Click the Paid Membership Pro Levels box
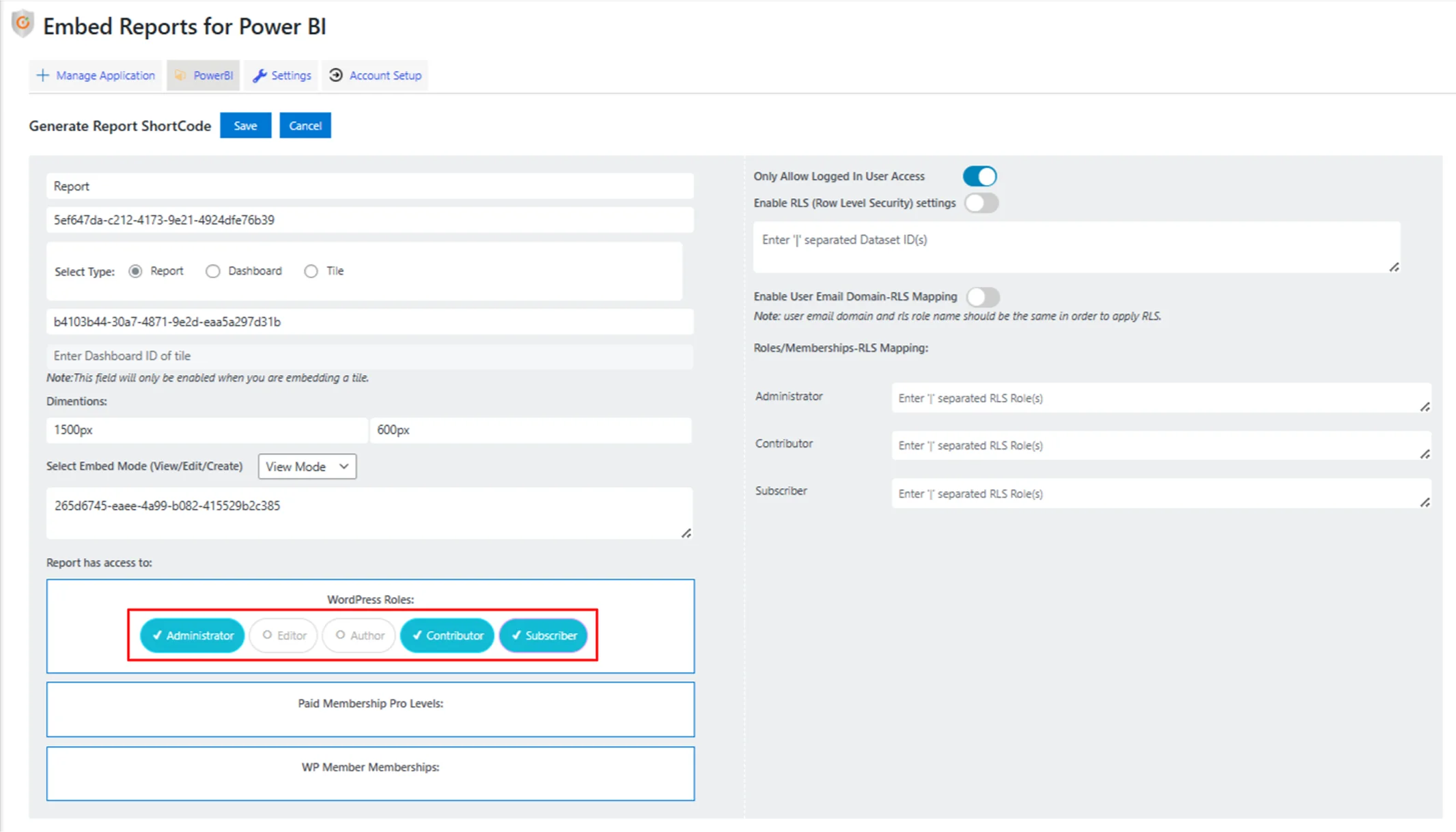This screenshot has width=1456, height=832. coord(371,709)
